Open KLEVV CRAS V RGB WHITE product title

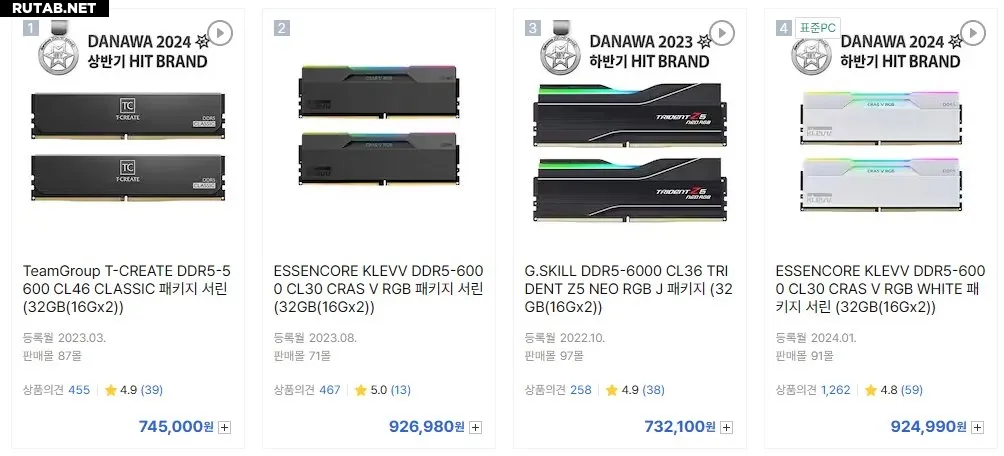[880, 289]
